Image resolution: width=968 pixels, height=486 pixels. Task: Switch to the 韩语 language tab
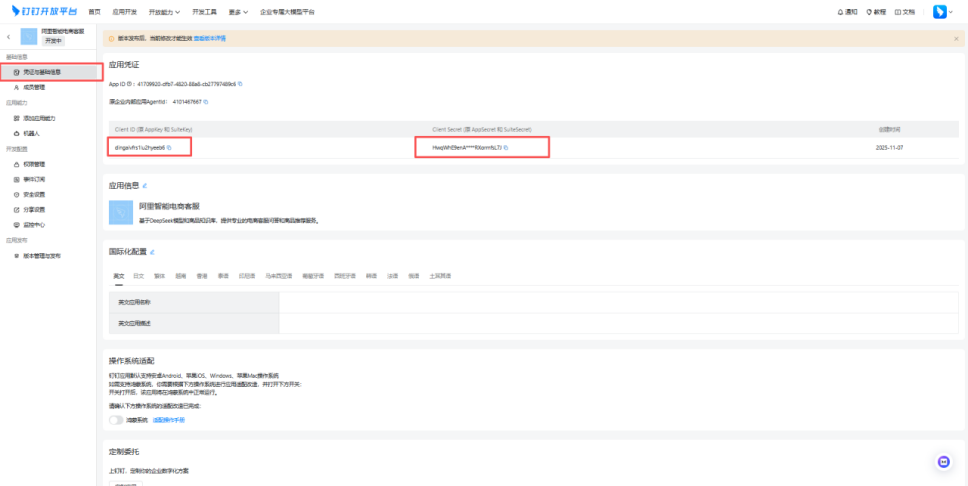tap(371, 276)
